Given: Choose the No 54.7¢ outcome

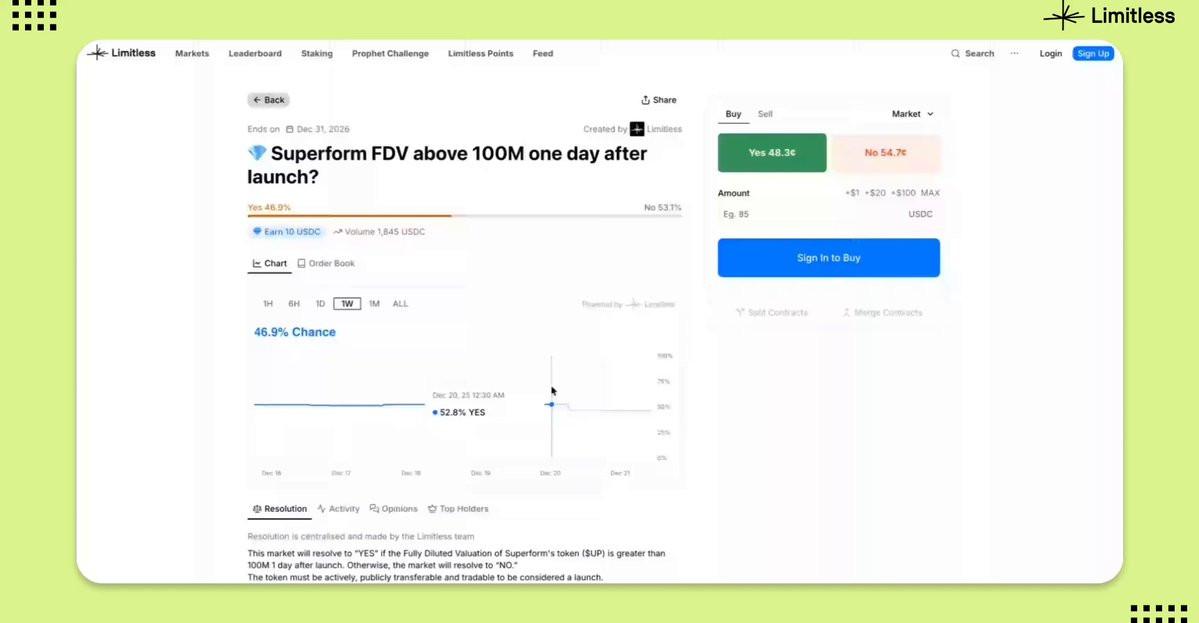Looking at the screenshot, I should click(885, 153).
